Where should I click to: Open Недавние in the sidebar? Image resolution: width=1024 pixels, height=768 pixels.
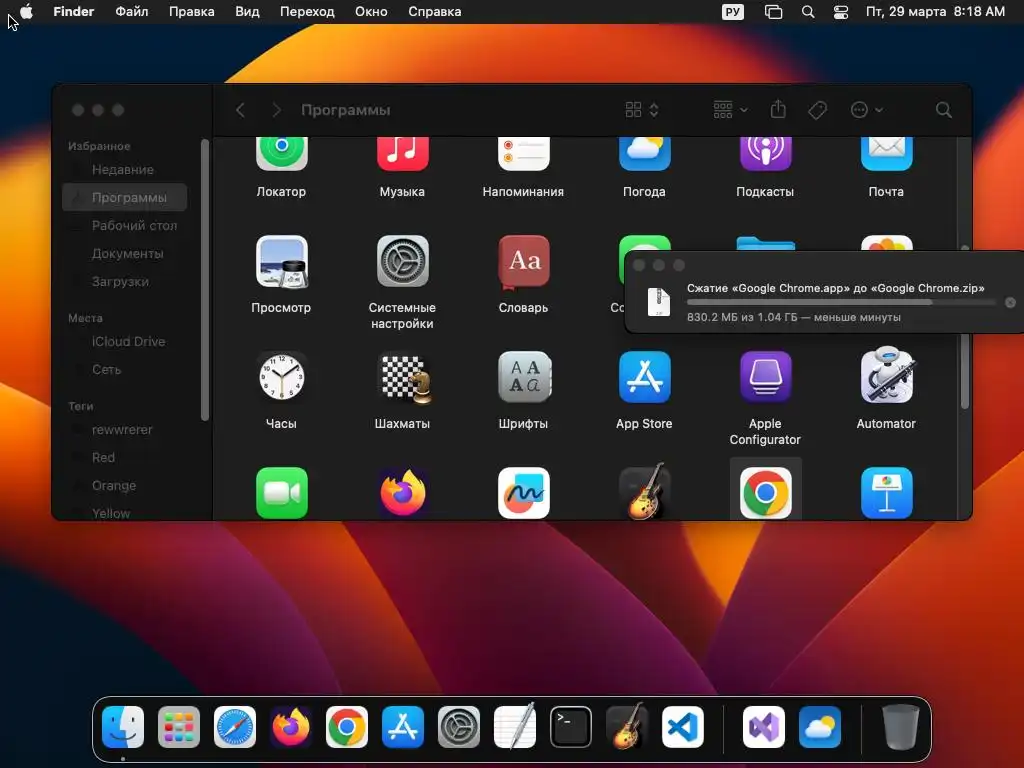(124, 170)
